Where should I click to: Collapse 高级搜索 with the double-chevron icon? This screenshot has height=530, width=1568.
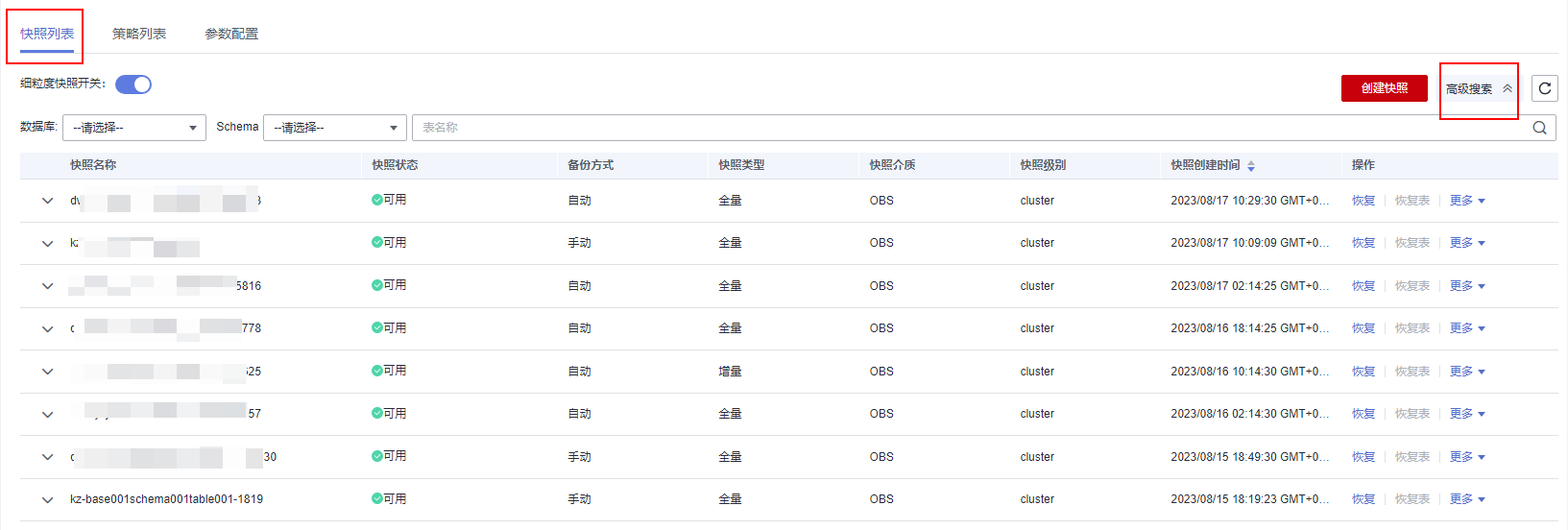(x=1508, y=88)
